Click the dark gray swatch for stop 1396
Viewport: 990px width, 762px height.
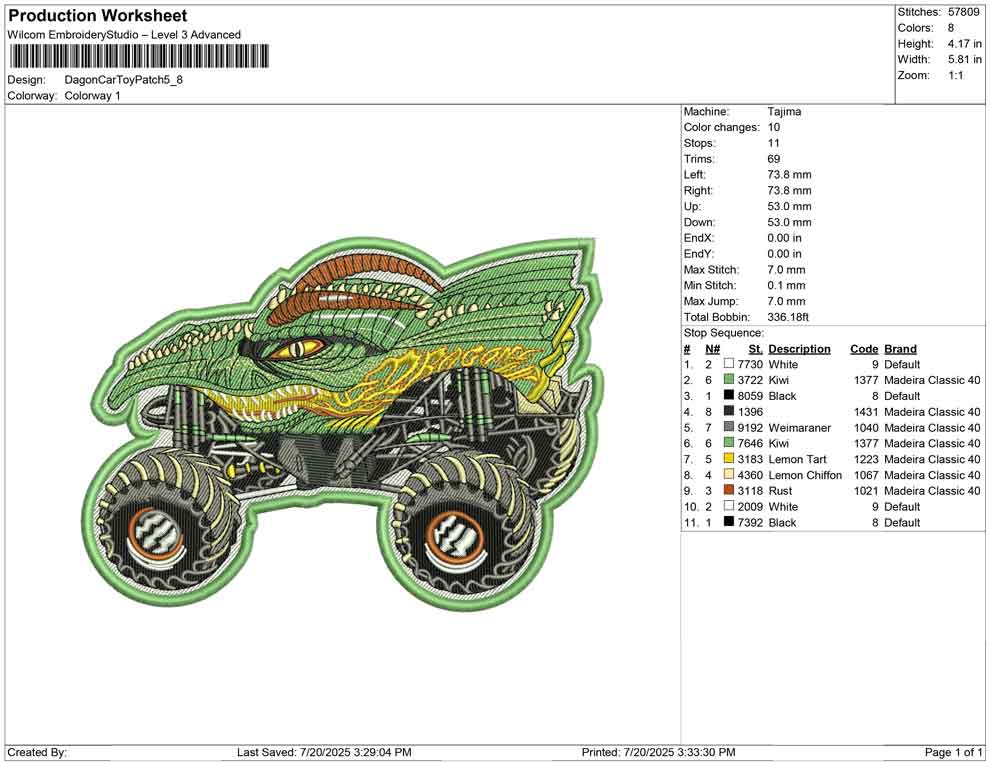pyautogui.click(x=729, y=411)
